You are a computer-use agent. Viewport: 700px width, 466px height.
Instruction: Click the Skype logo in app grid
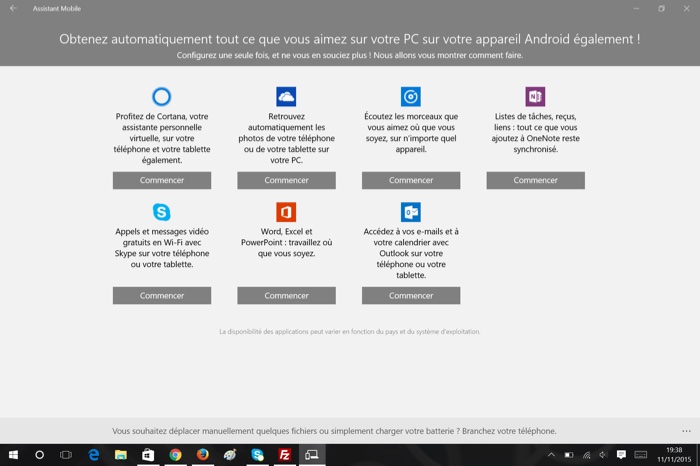click(x=162, y=212)
